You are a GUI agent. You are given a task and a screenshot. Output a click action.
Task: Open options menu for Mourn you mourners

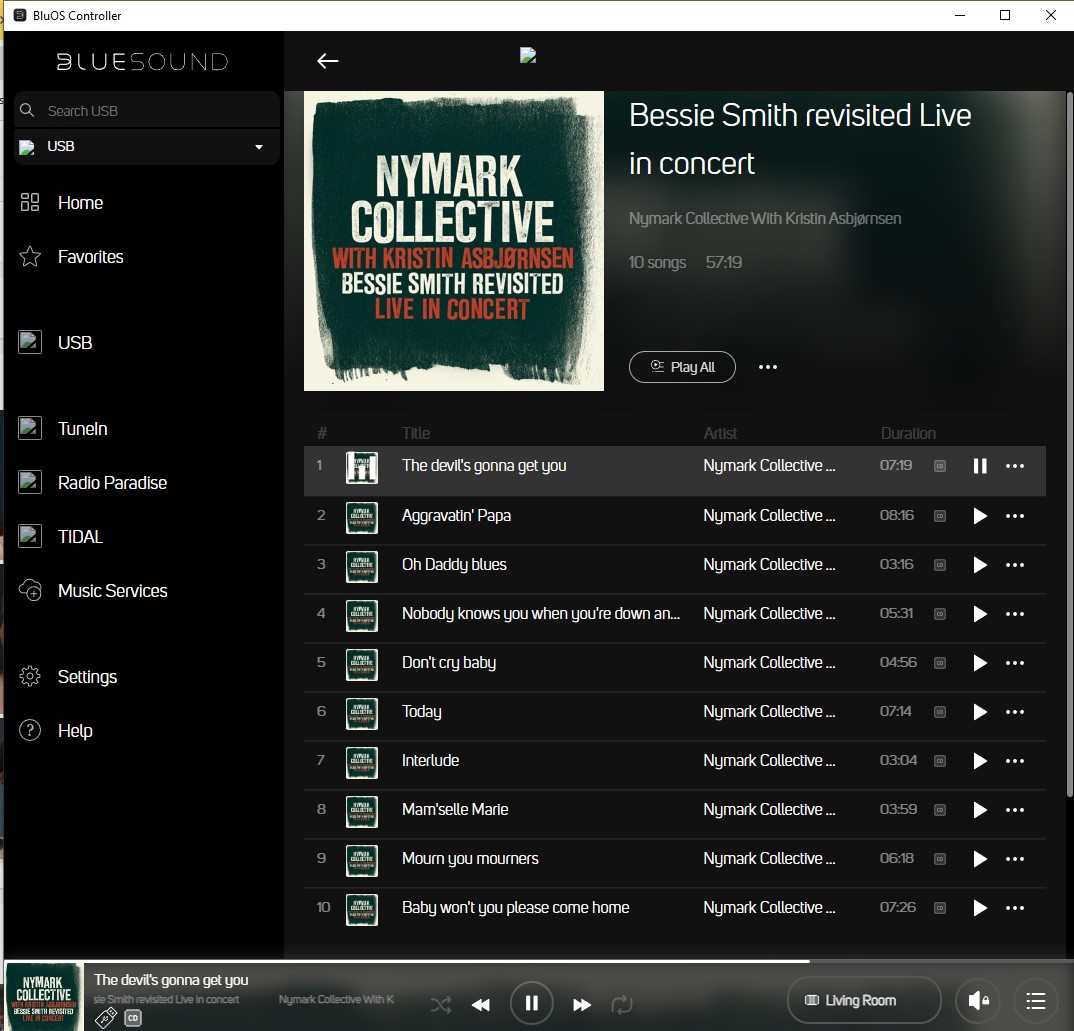[1015, 859]
